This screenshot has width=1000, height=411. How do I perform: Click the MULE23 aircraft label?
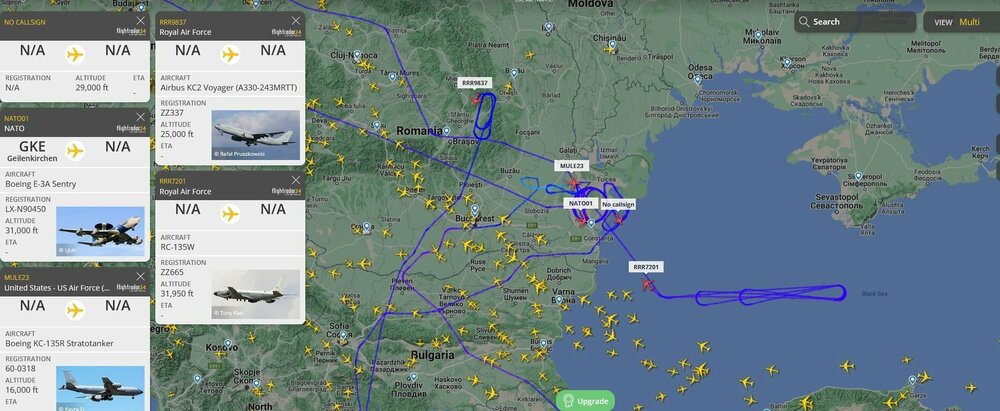[x=571, y=166]
